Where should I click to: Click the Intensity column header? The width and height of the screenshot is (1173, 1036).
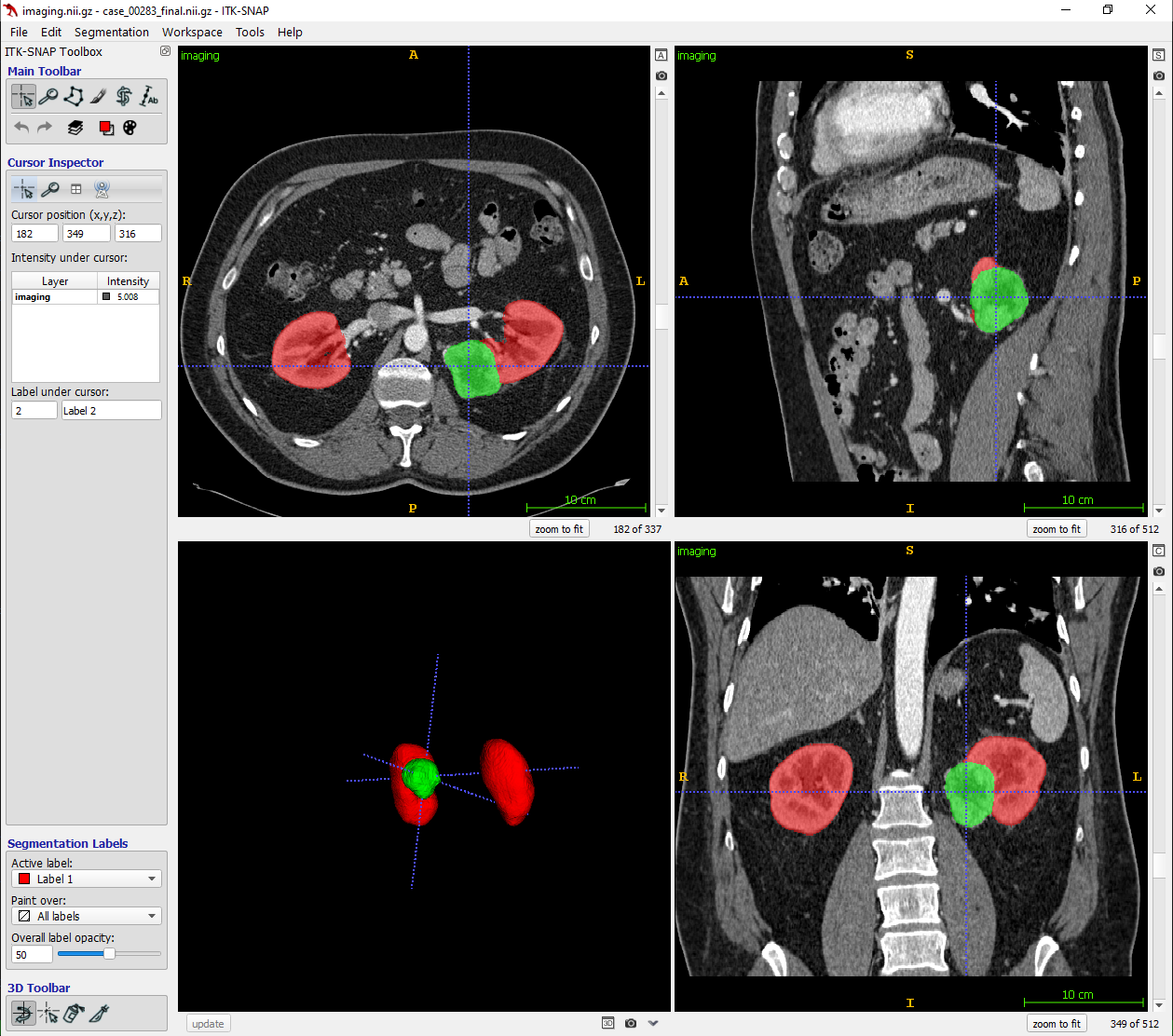point(129,281)
